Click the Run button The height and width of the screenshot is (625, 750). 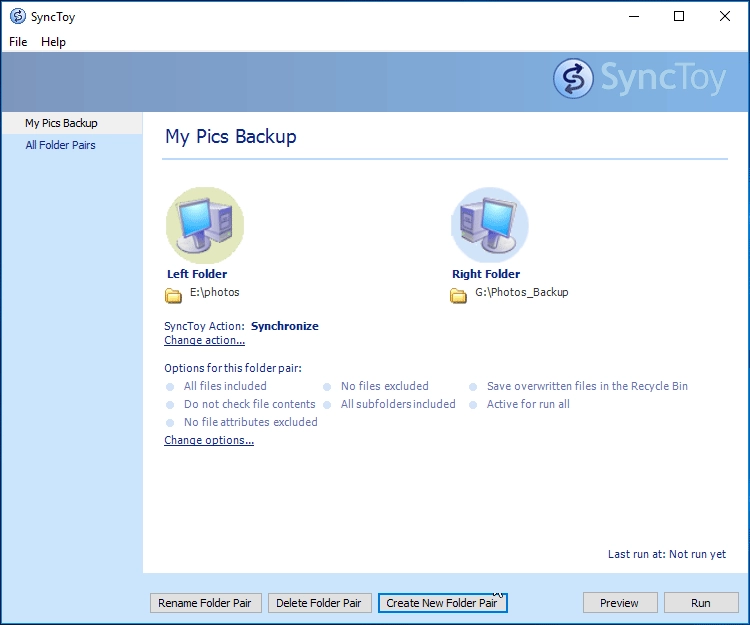(x=701, y=603)
